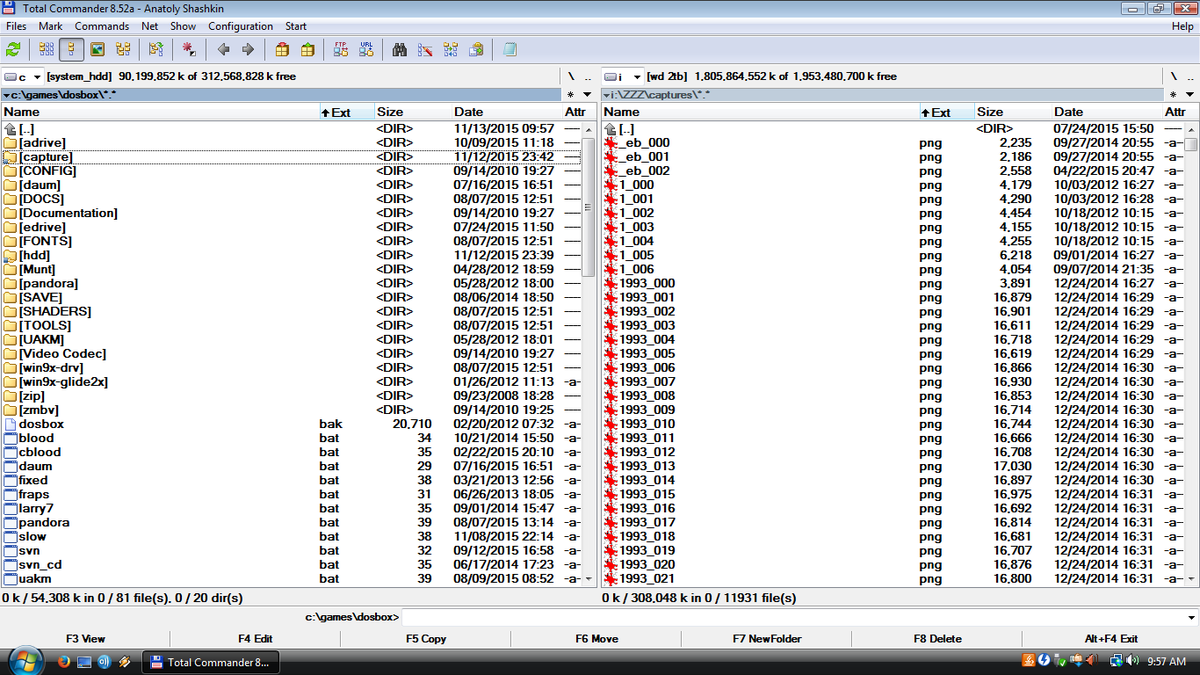Select the [SHADERS] folder row
The height and width of the screenshot is (675, 1200).
(x=291, y=311)
